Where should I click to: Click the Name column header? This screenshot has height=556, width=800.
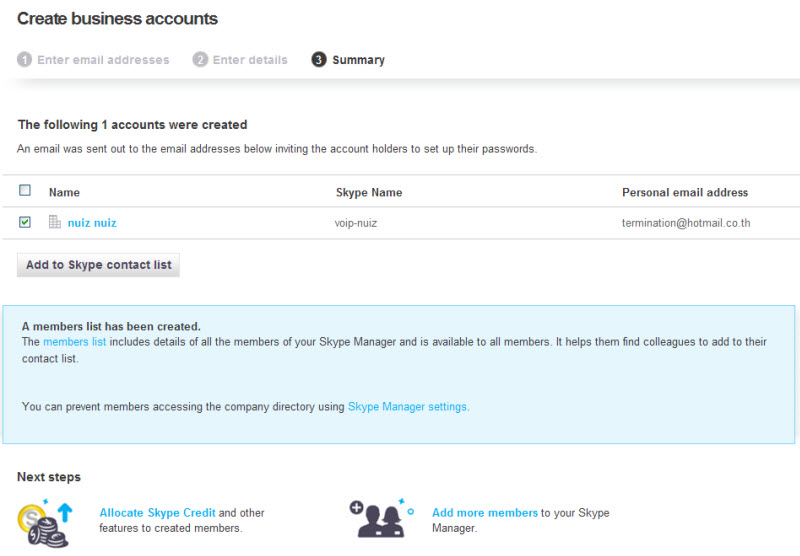tap(64, 192)
